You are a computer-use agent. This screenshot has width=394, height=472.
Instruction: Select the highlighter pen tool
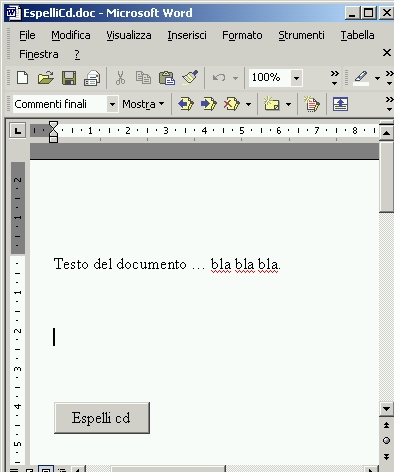click(361, 78)
